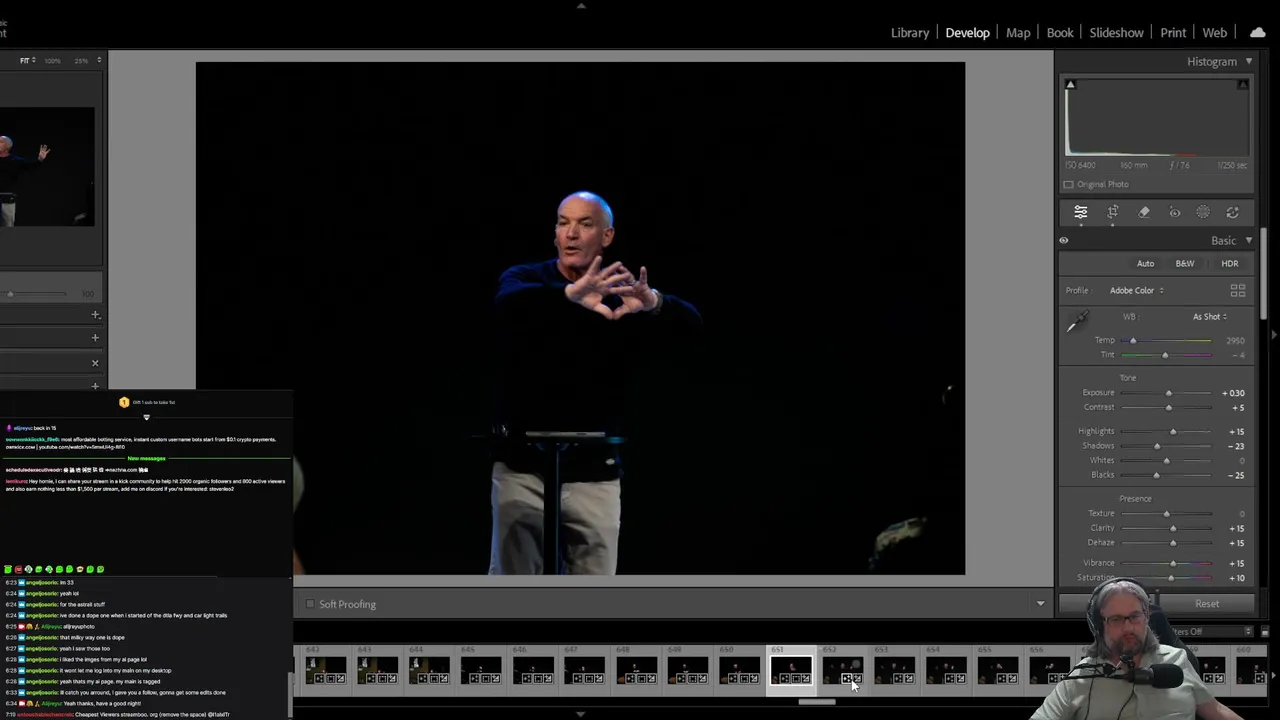Click the X icon in left panel
1280x720 pixels.
(95, 363)
